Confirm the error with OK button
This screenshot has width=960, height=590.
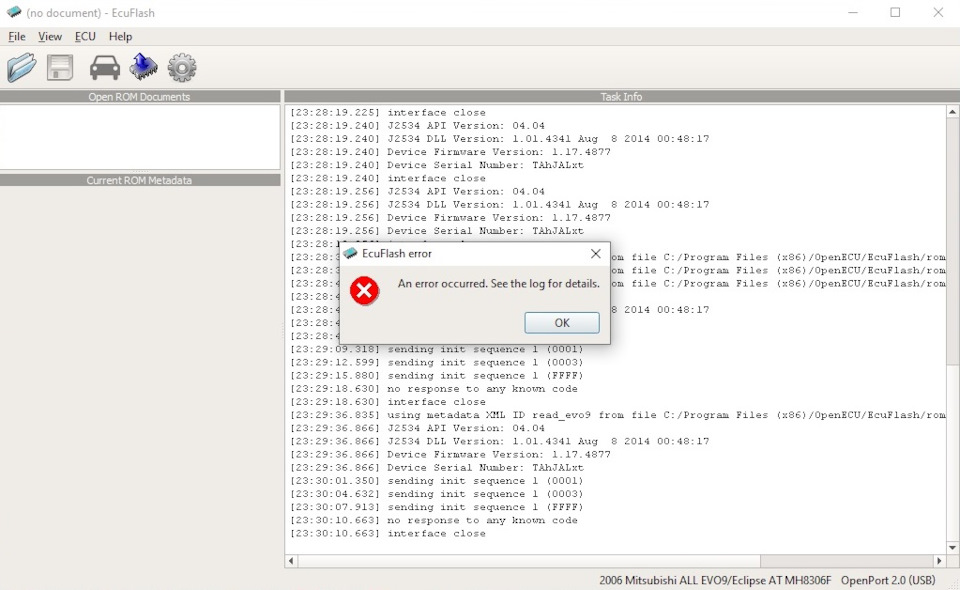[x=562, y=323]
